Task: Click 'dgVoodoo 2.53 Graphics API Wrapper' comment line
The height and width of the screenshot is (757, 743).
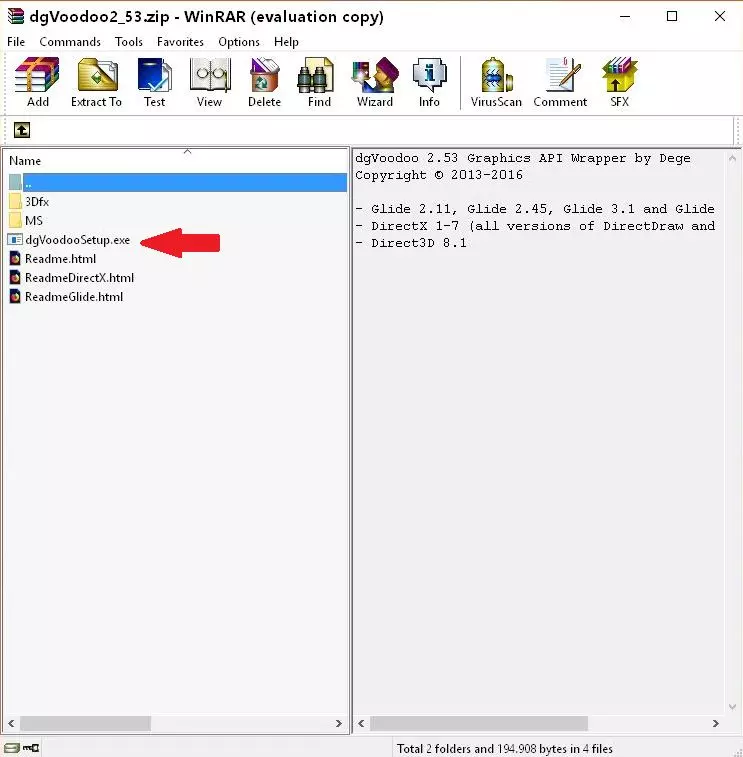Action: pyautogui.click(x=523, y=158)
